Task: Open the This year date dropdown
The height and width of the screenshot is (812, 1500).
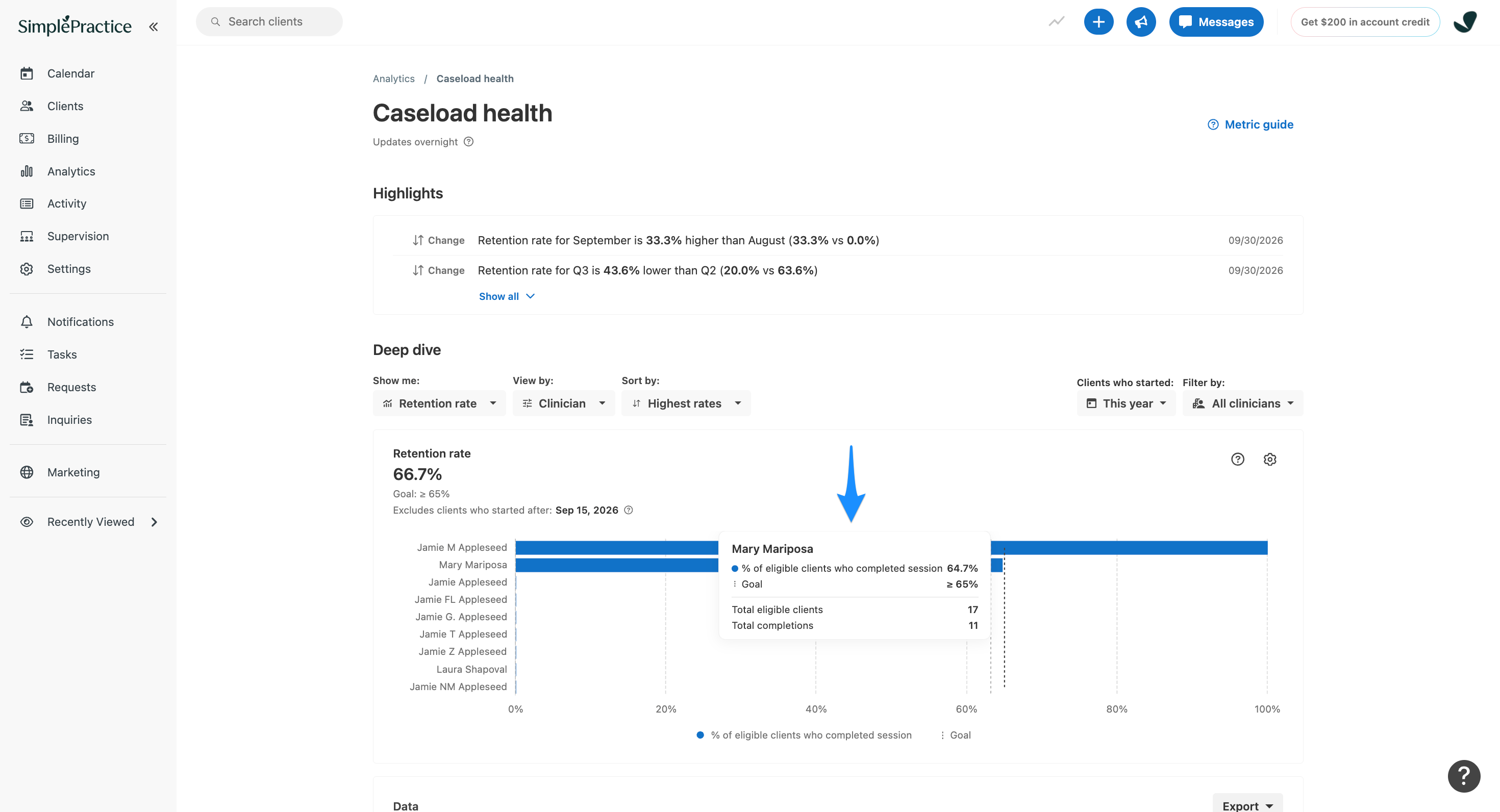Action: (1126, 403)
